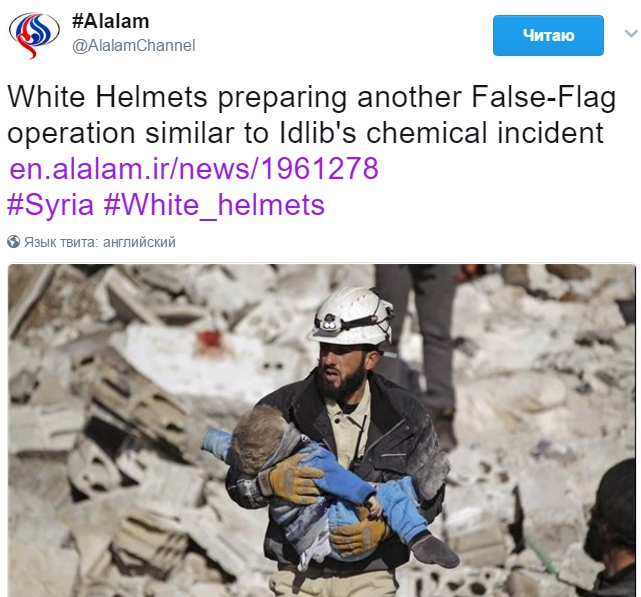Viewport: 641px width, 597px height.
Task: Click the Язык твита: английский label
Action: point(100,242)
